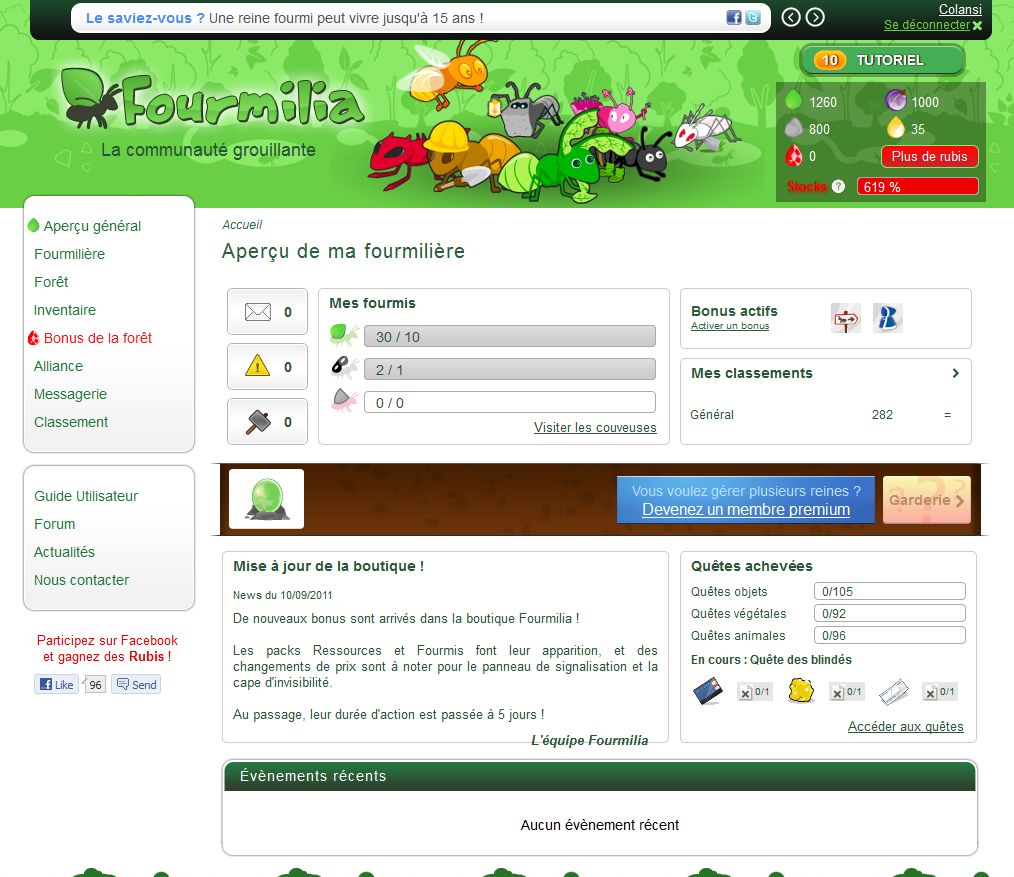The width and height of the screenshot is (1014, 877).
Task: Click Nous contacter link
Action: 81,580
